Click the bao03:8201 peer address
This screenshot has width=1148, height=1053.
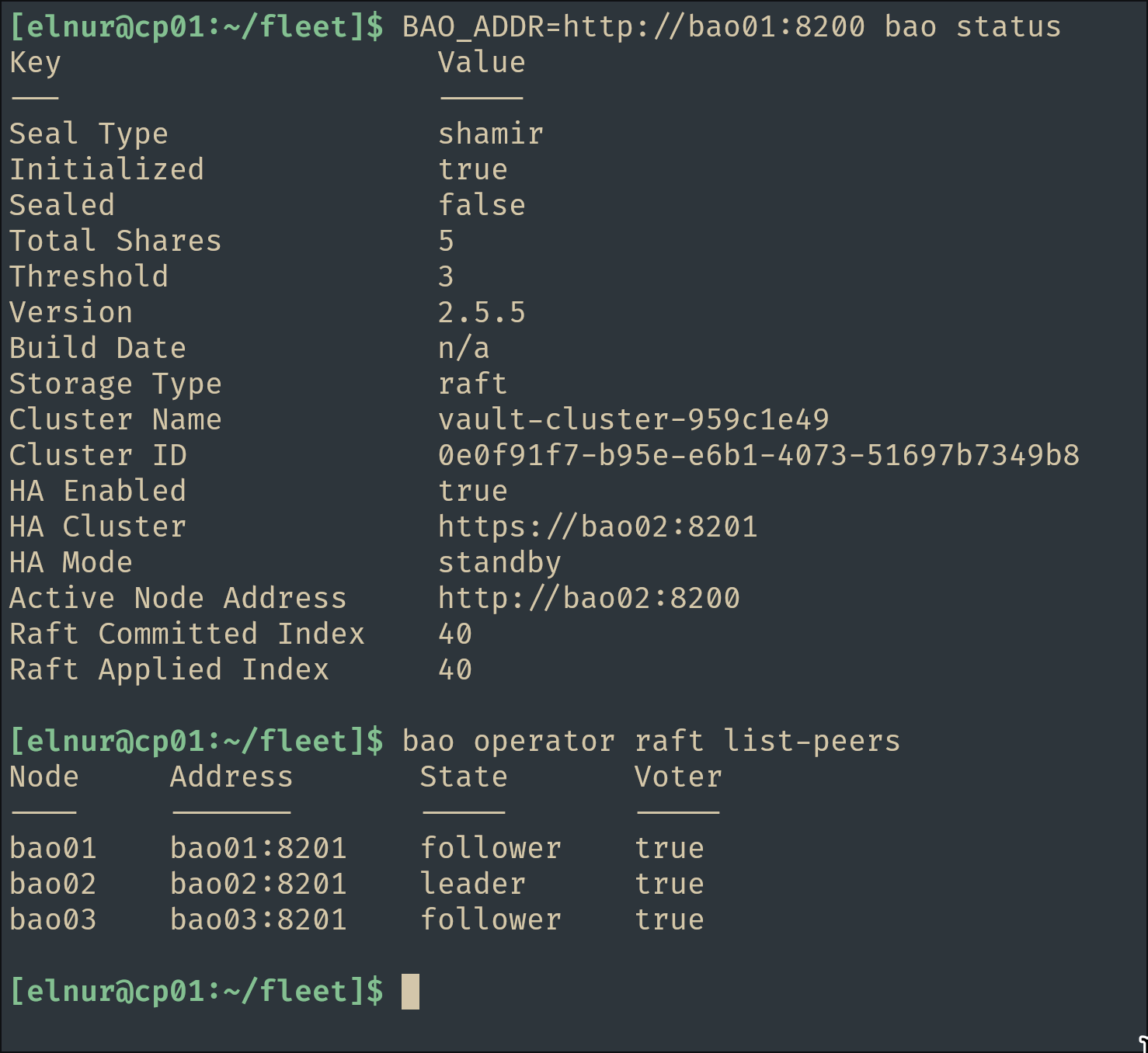pyautogui.click(x=258, y=919)
